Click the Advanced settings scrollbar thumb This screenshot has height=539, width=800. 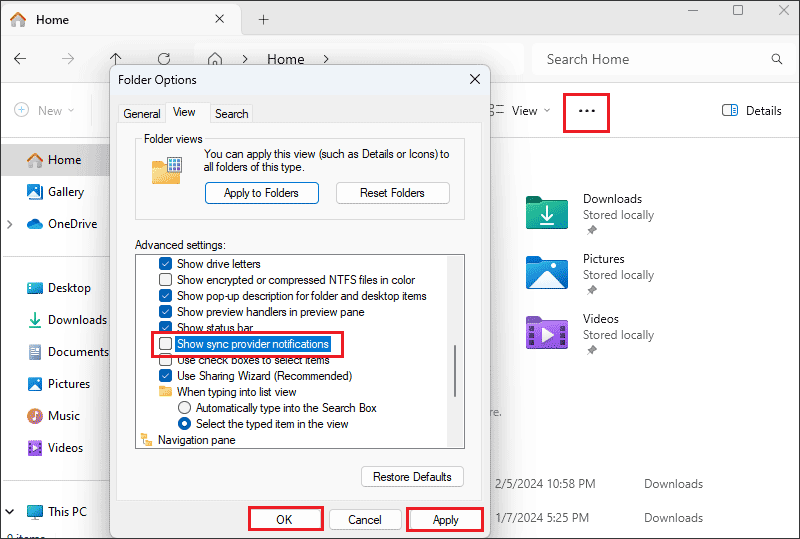point(455,371)
